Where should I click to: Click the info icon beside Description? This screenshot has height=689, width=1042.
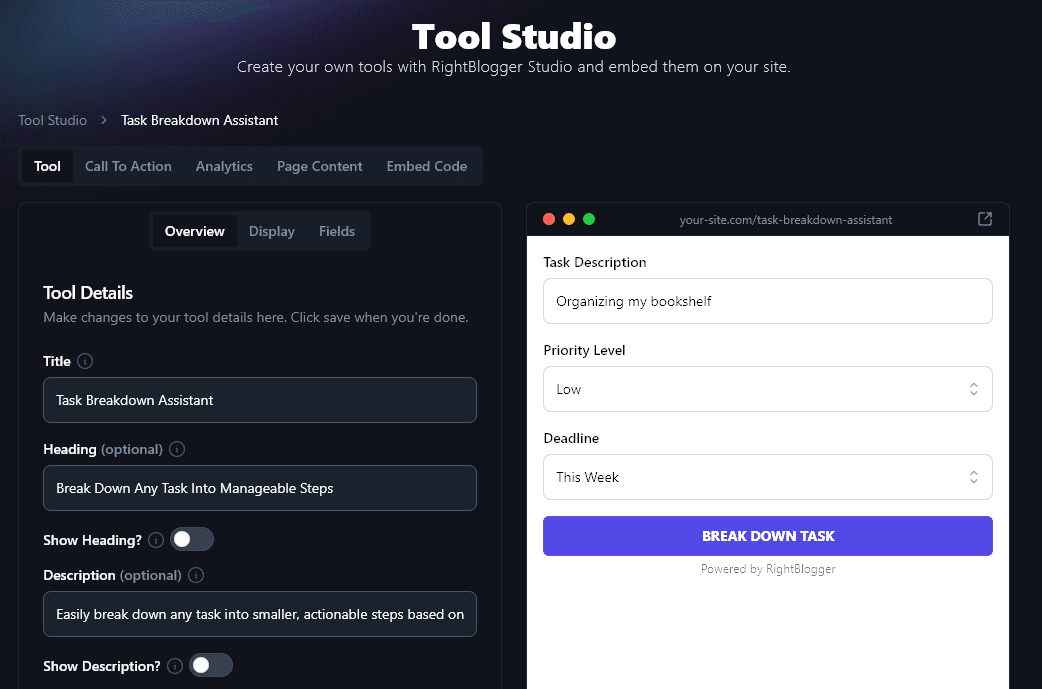point(196,575)
